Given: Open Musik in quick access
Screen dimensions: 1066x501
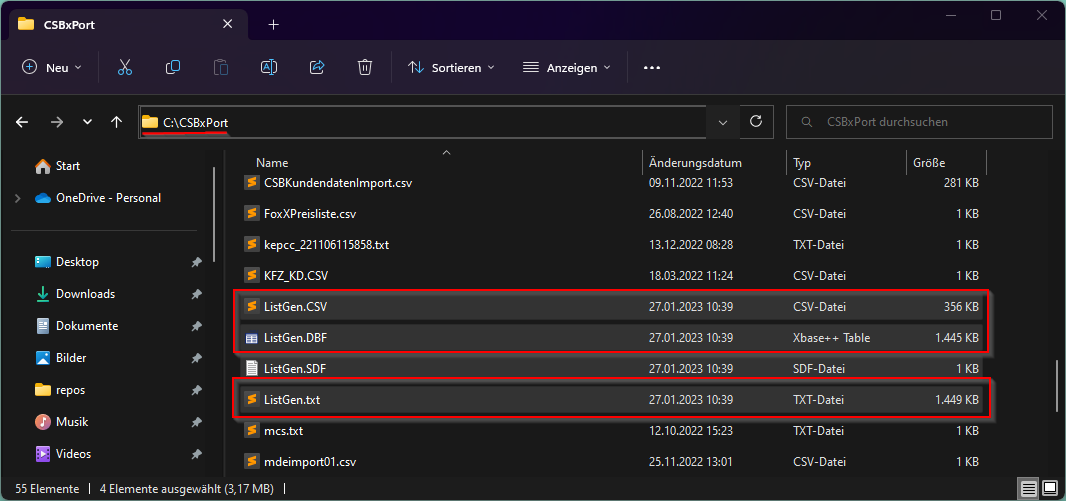Looking at the screenshot, I should point(61,422).
